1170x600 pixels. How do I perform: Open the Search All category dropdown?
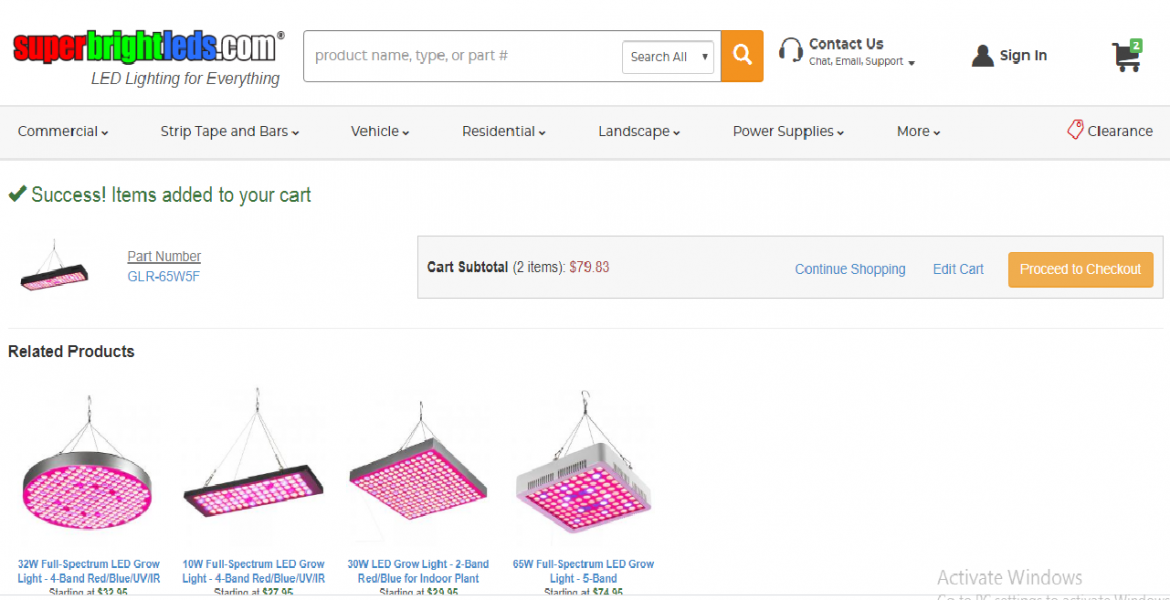(668, 57)
